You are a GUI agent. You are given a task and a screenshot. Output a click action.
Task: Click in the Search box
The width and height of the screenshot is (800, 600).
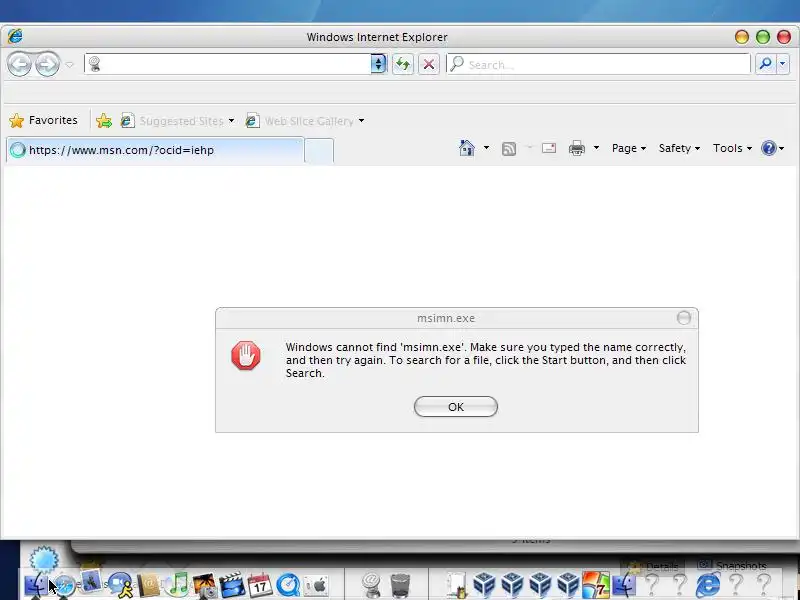[598, 64]
